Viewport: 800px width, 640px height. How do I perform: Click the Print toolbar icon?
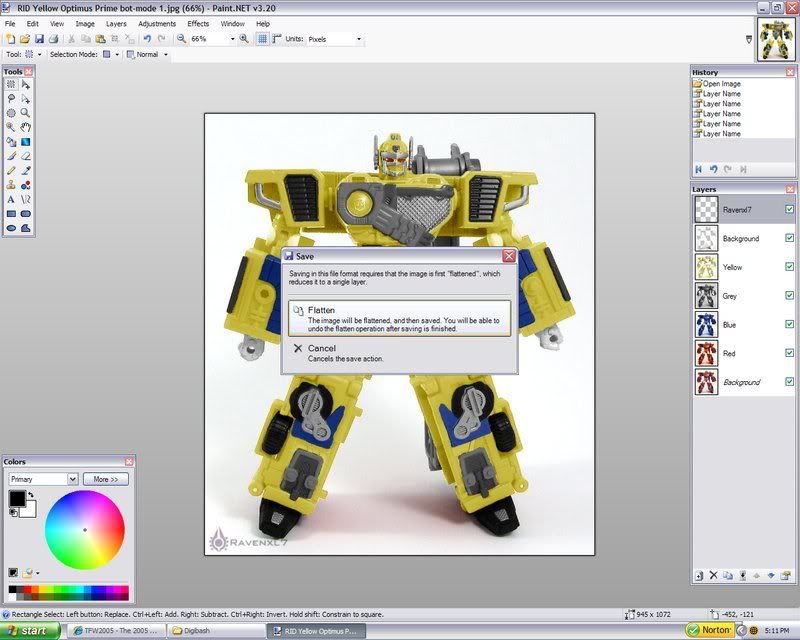(54, 39)
